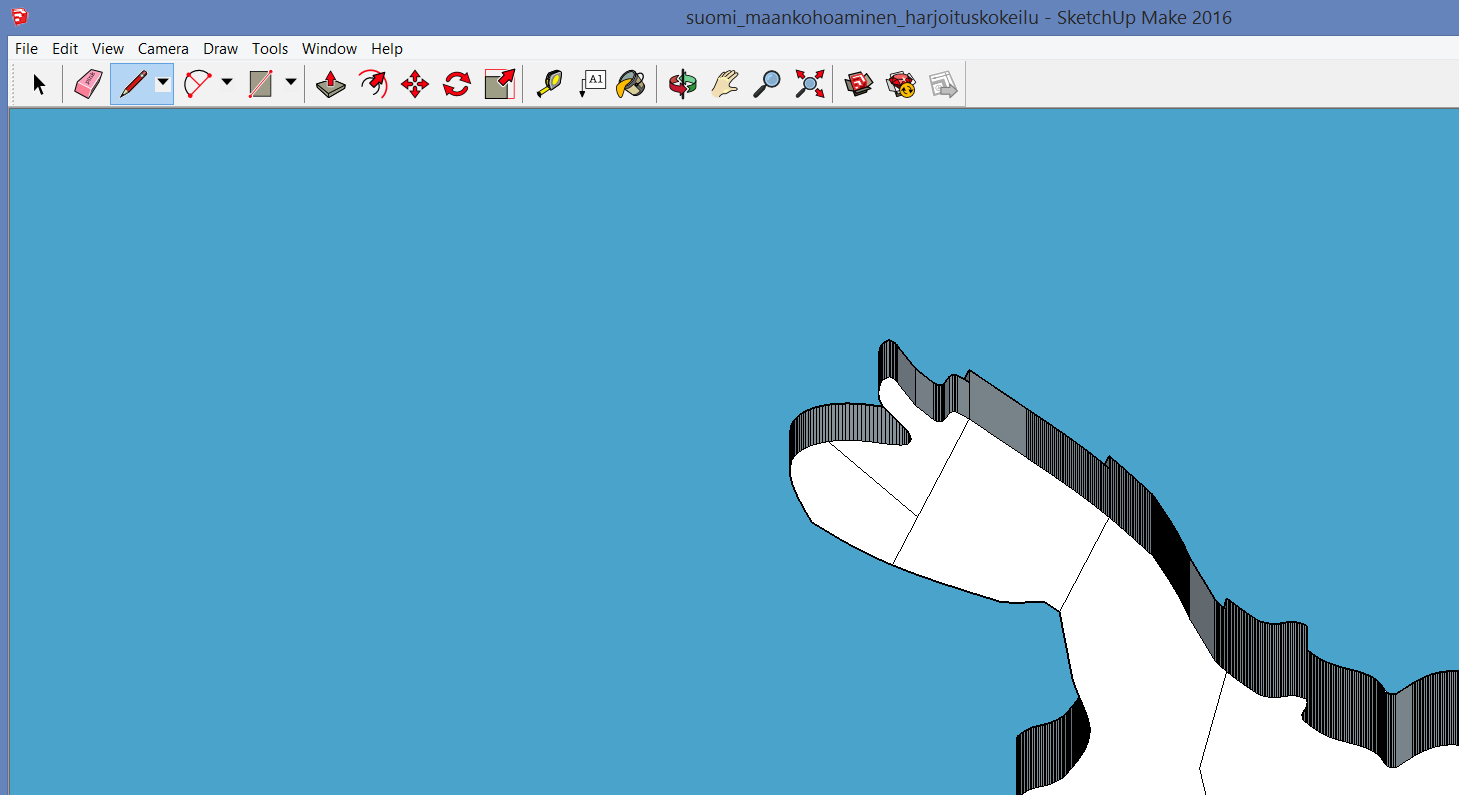This screenshot has width=1459, height=795.
Task: Open the Arc tool dropdown arrow
Action: (227, 83)
